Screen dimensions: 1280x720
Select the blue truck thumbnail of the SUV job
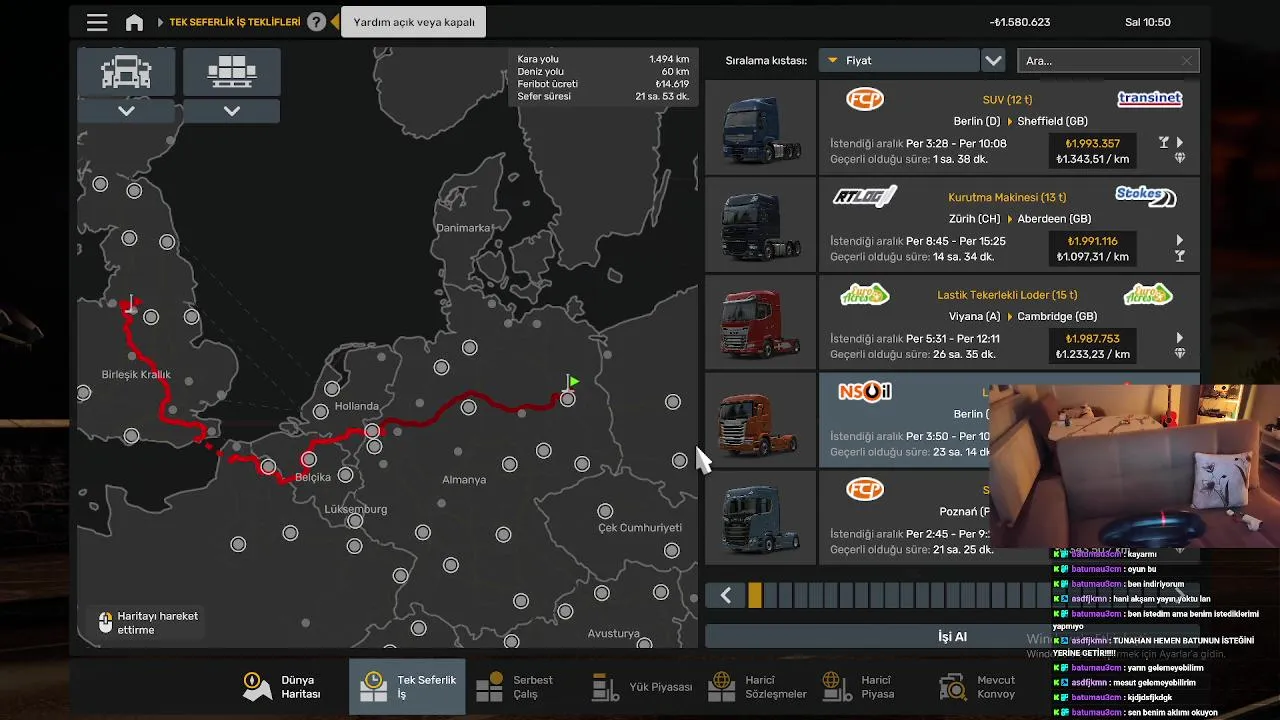coord(760,128)
